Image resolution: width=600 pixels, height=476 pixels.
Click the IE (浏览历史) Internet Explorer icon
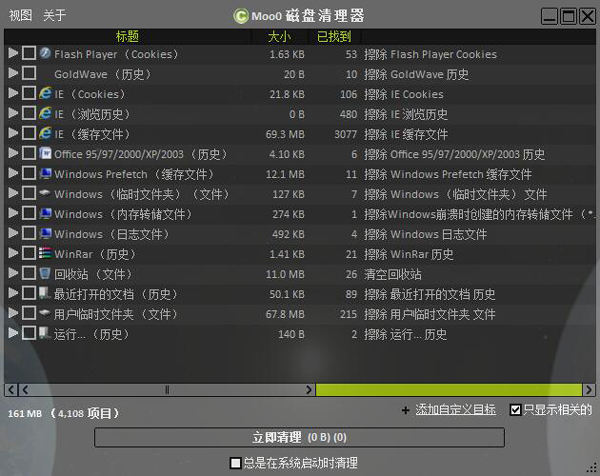(45, 113)
